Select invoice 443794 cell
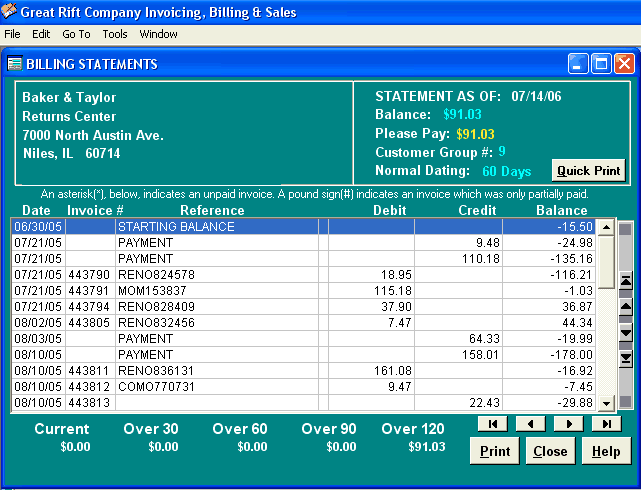 pyautogui.click(x=90, y=307)
